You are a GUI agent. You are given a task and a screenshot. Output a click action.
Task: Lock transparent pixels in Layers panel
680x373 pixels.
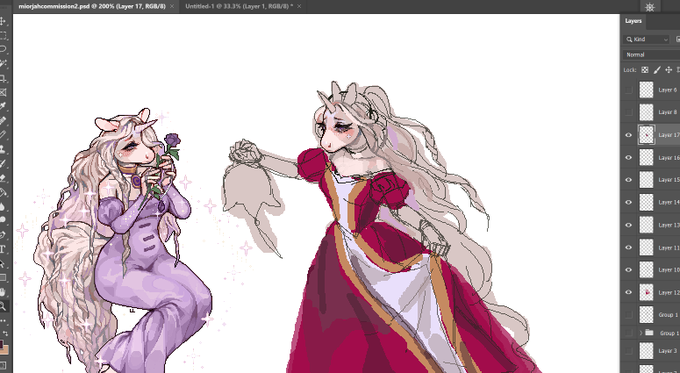click(x=645, y=70)
